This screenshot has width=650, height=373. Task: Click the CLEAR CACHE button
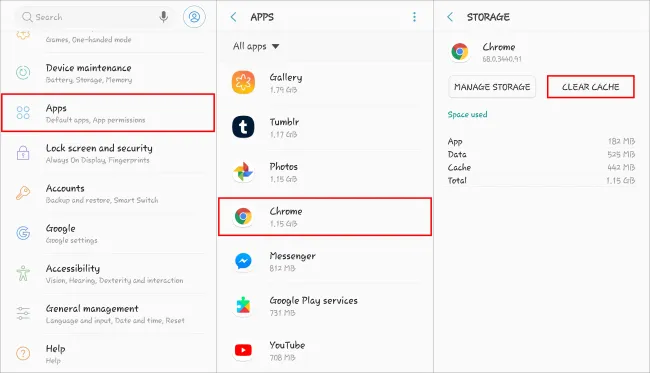point(591,87)
